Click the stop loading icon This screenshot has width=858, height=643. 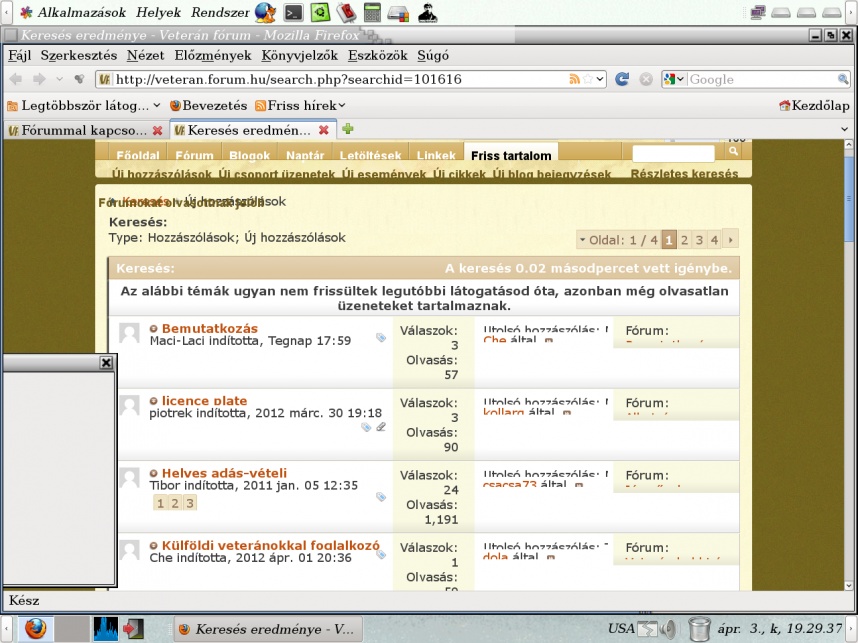click(x=645, y=79)
